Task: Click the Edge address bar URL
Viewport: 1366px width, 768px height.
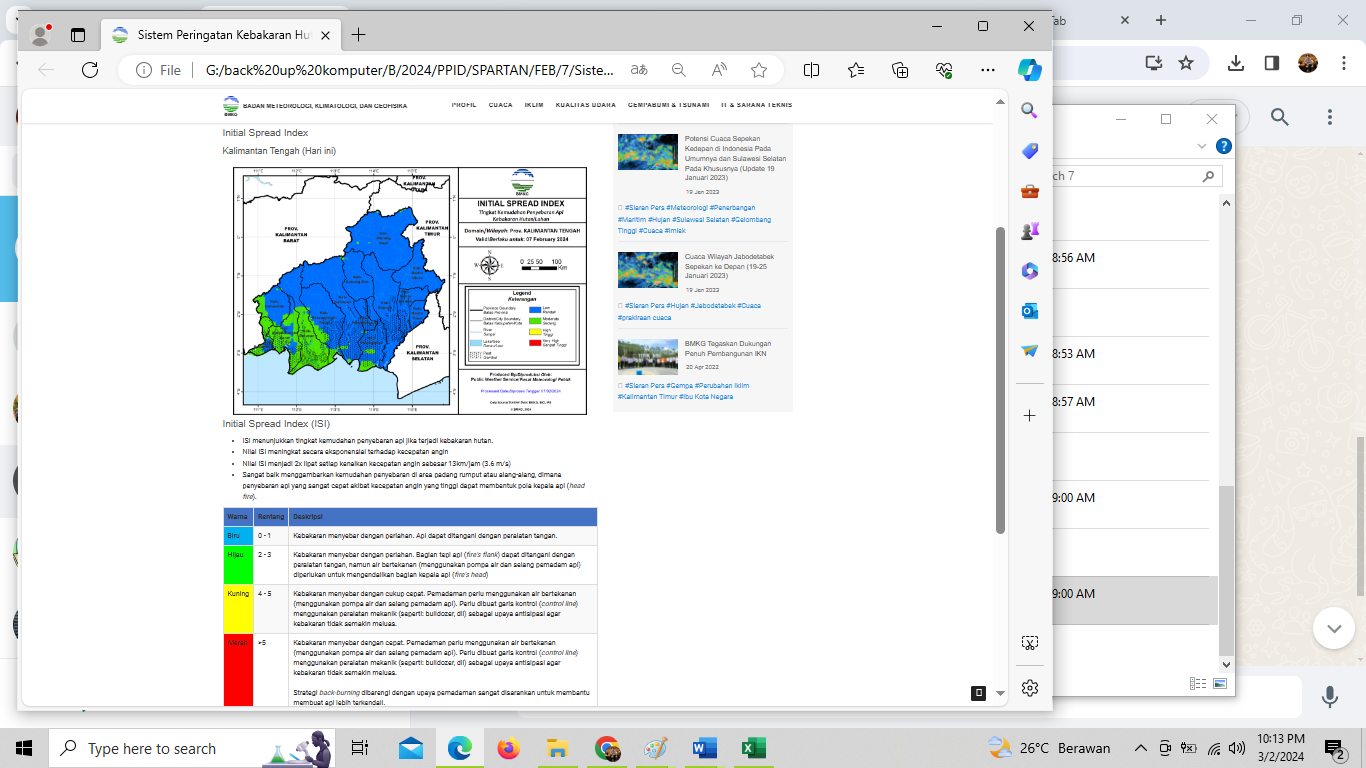Action: (x=410, y=70)
